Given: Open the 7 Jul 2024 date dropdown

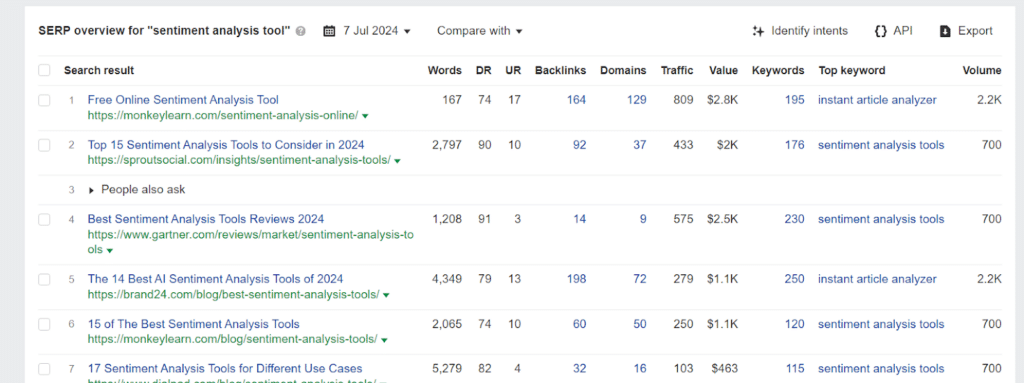Looking at the screenshot, I should pos(377,31).
